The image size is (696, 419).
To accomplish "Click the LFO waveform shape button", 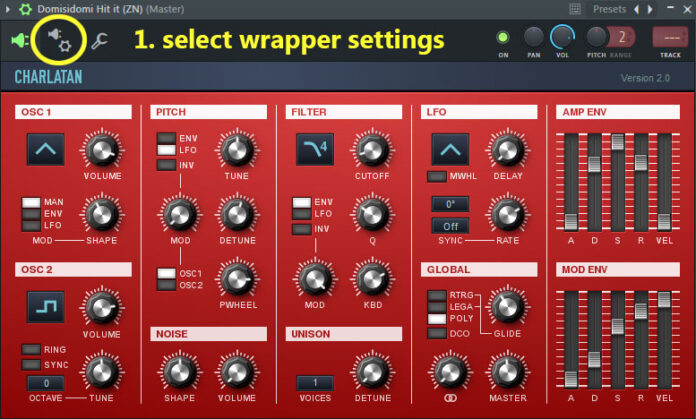I will point(450,150).
